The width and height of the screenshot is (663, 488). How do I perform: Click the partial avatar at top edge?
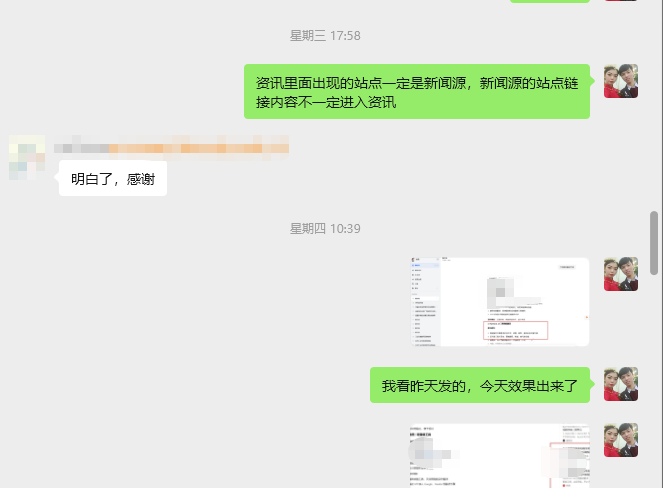(x=621, y=1)
